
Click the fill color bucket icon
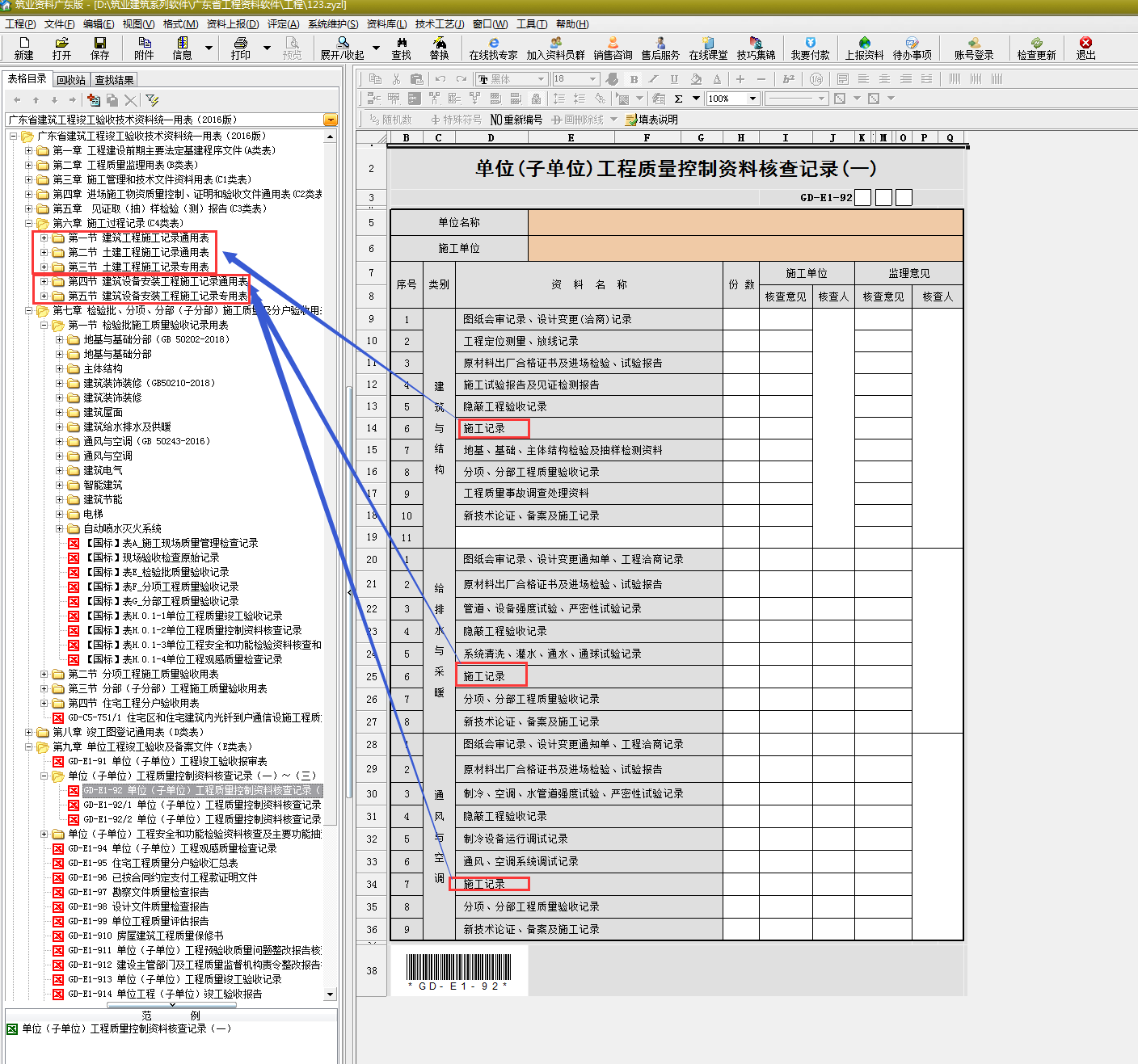696,79
